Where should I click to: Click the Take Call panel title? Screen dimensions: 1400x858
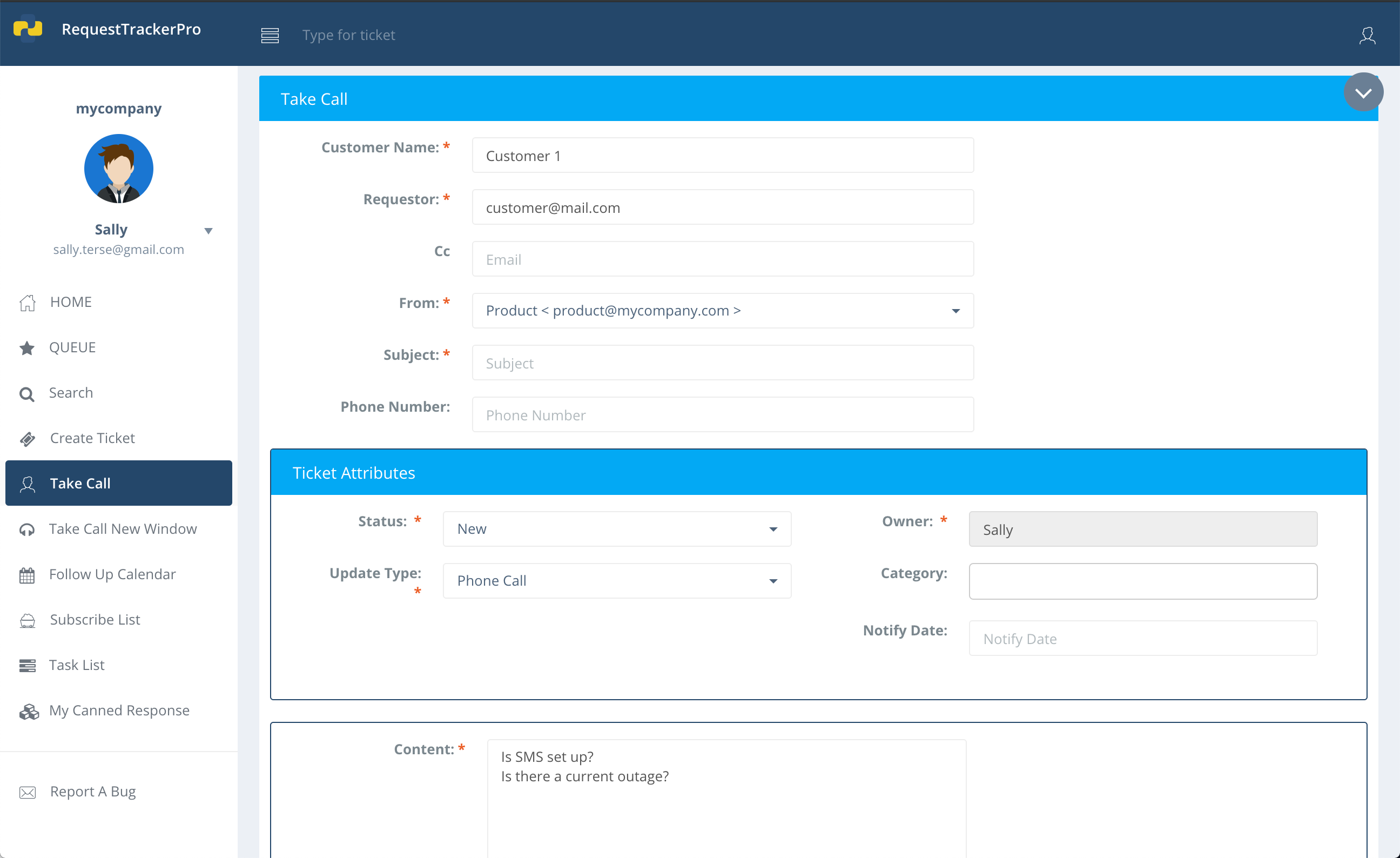click(314, 99)
